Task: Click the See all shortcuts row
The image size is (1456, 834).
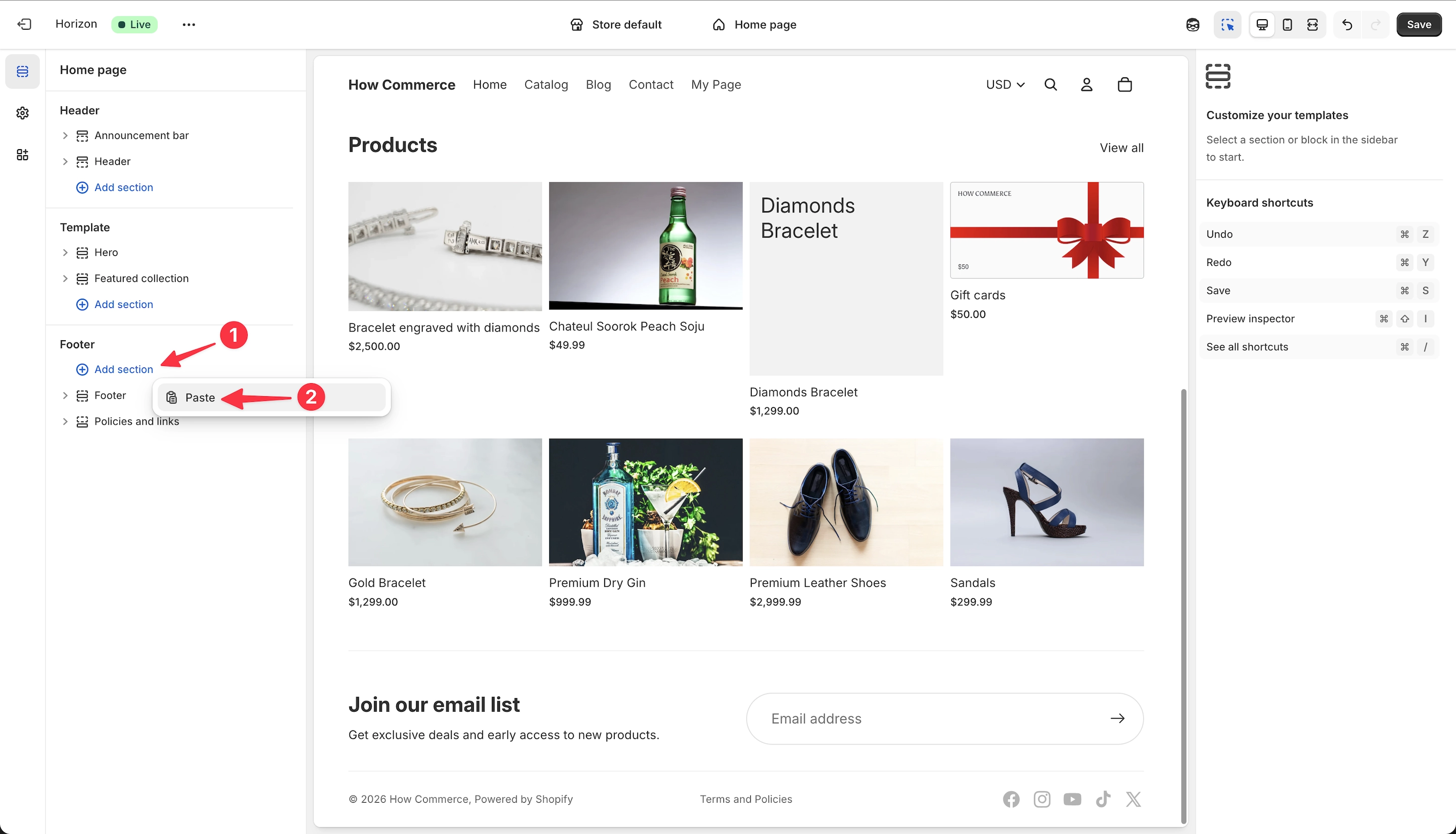Action: point(1319,347)
